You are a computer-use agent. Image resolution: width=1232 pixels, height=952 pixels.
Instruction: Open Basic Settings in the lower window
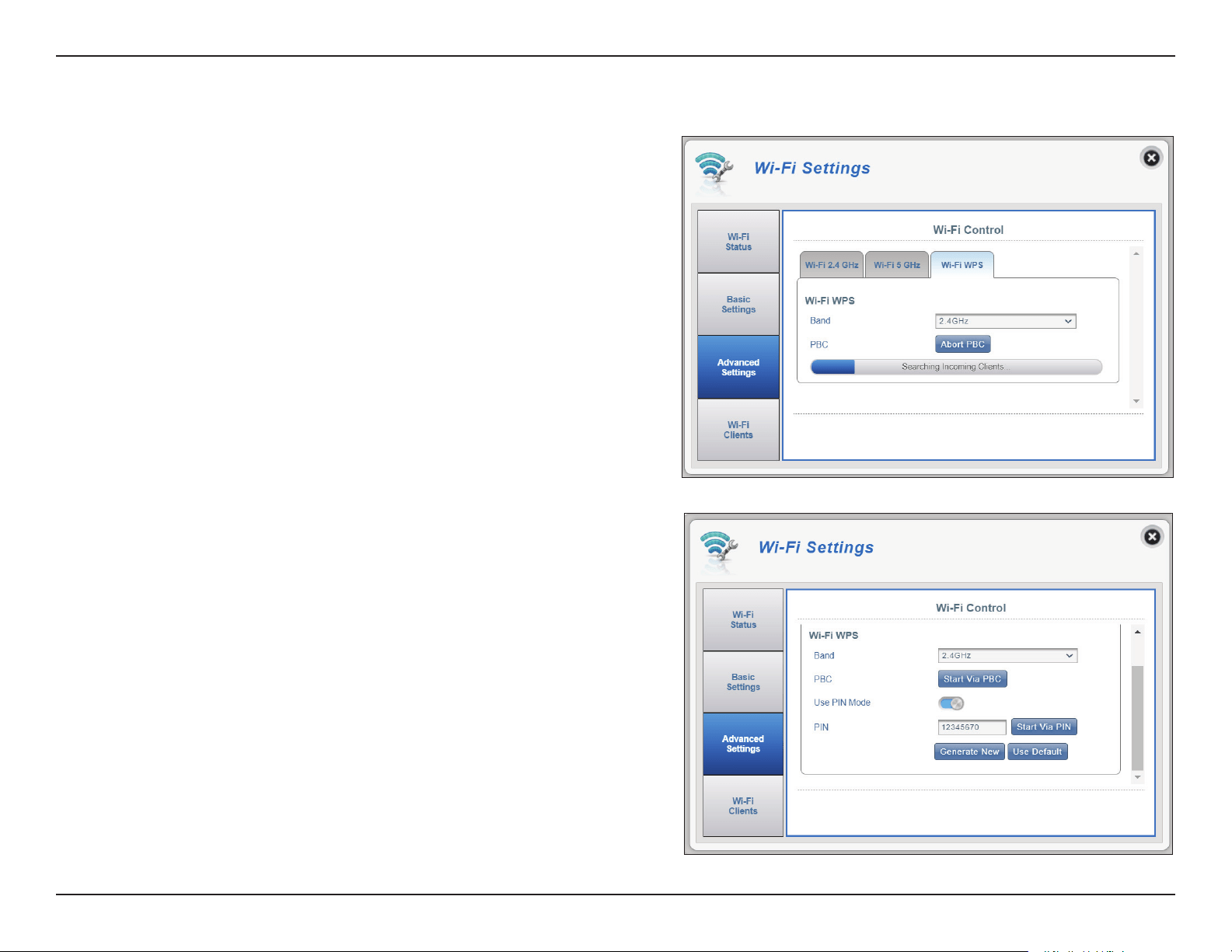[743, 682]
